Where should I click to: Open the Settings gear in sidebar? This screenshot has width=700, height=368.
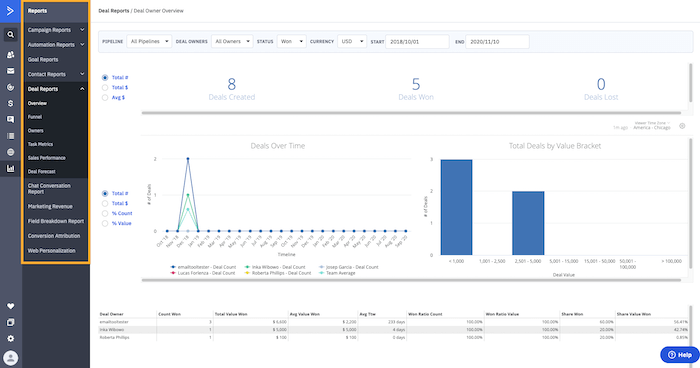pos(11,339)
